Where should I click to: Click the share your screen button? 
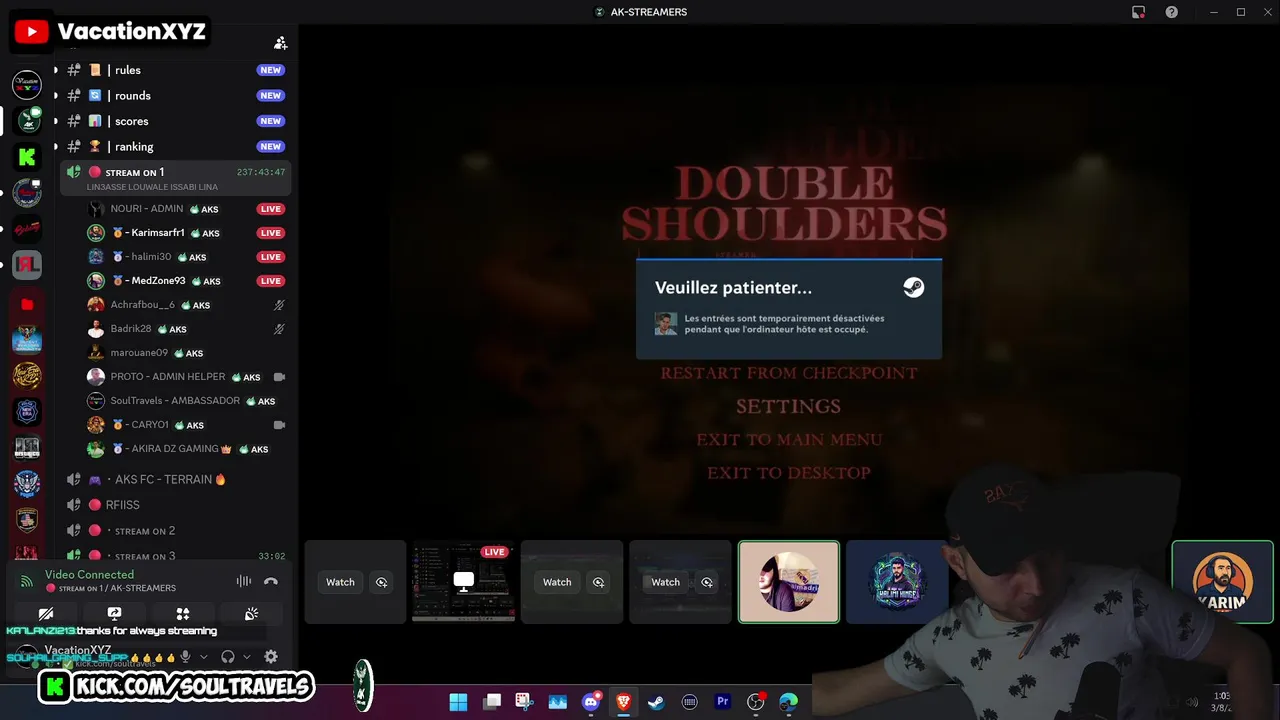tap(114, 614)
